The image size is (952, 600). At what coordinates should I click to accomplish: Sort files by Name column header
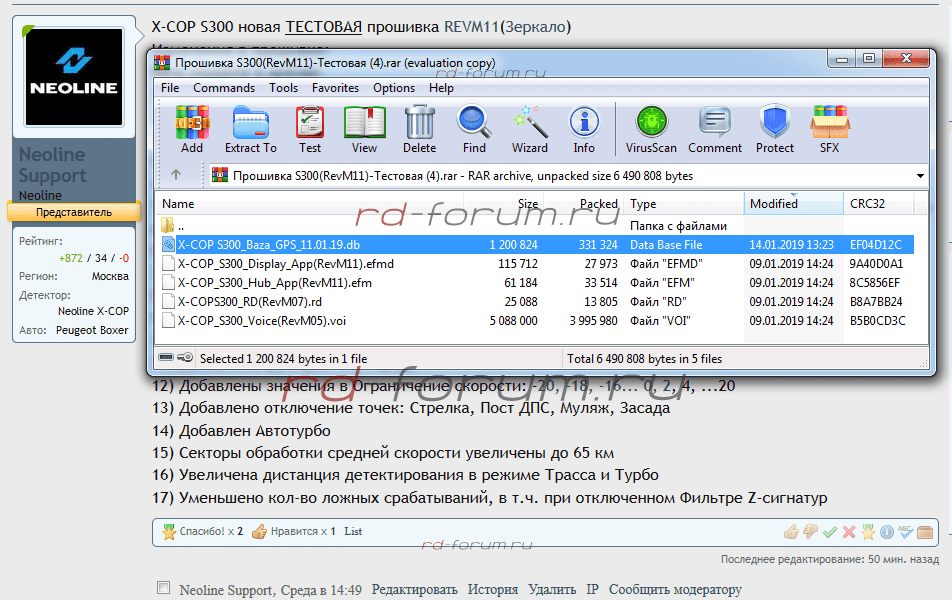(178, 203)
